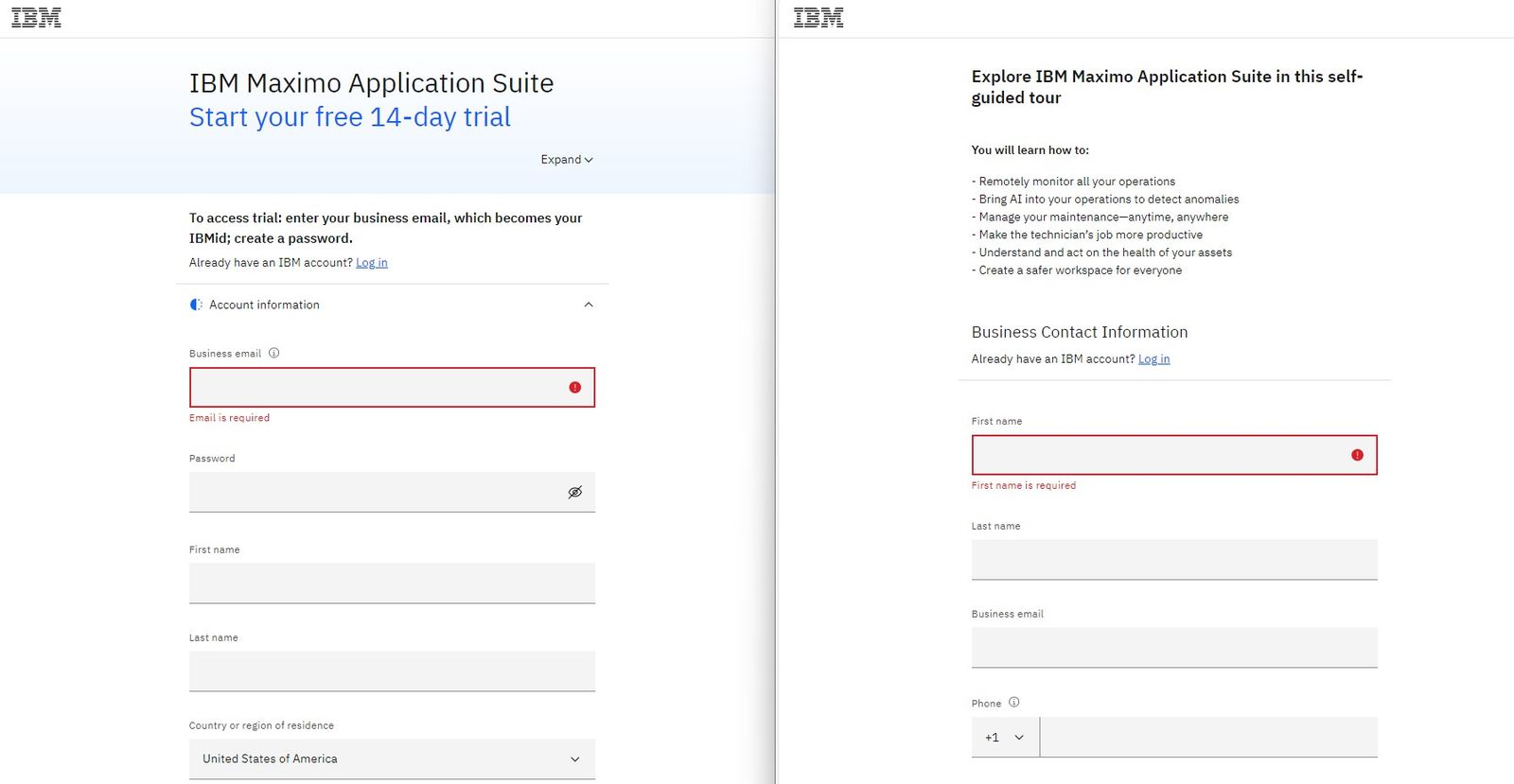
Task: Click the red error icon in tour First name field
Action: point(1357,455)
